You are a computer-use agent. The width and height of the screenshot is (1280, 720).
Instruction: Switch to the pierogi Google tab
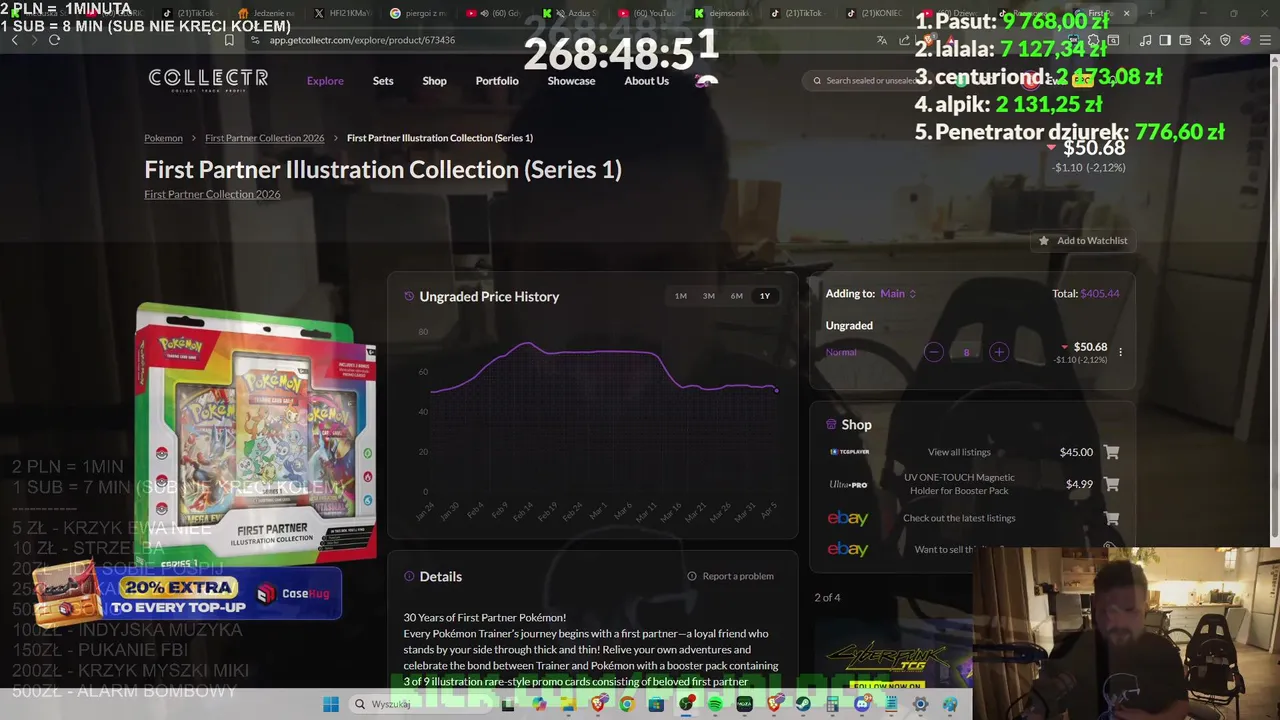418,13
